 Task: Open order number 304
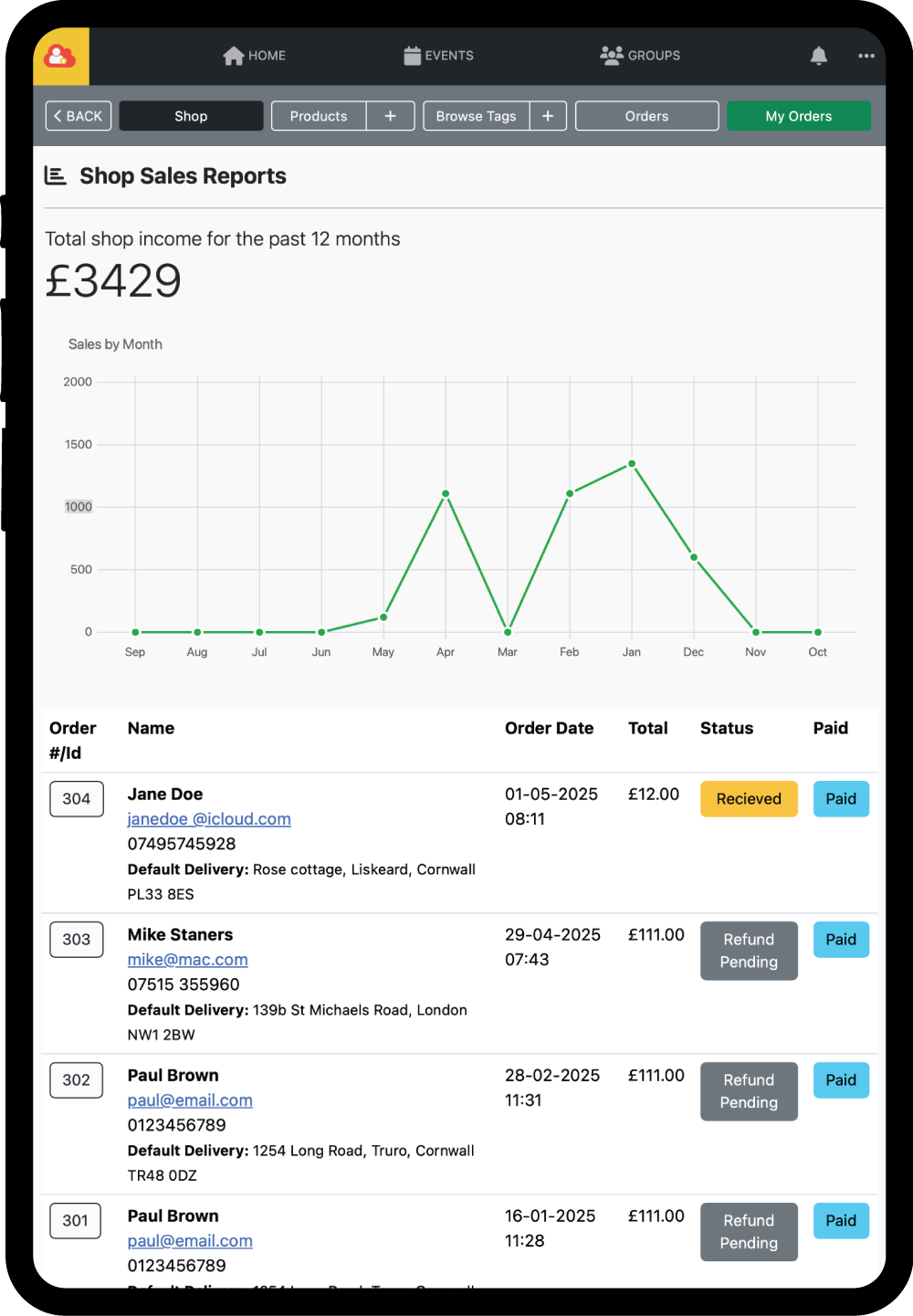pyautogui.click(x=77, y=799)
